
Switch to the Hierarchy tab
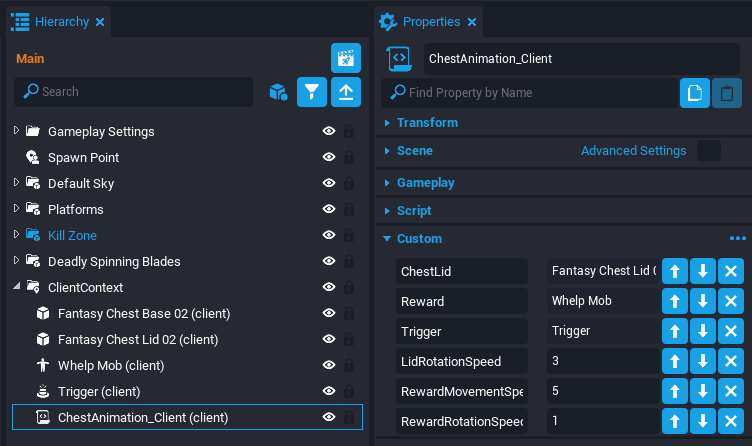(62, 21)
